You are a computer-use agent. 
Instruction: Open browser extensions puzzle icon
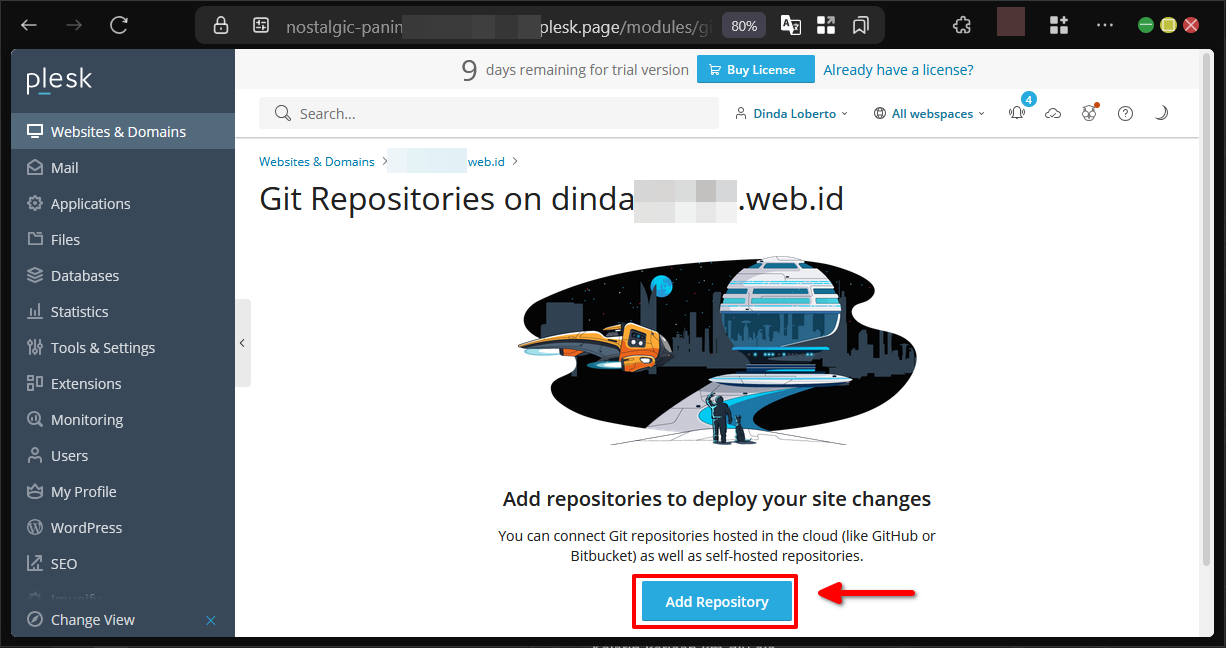tap(962, 26)
